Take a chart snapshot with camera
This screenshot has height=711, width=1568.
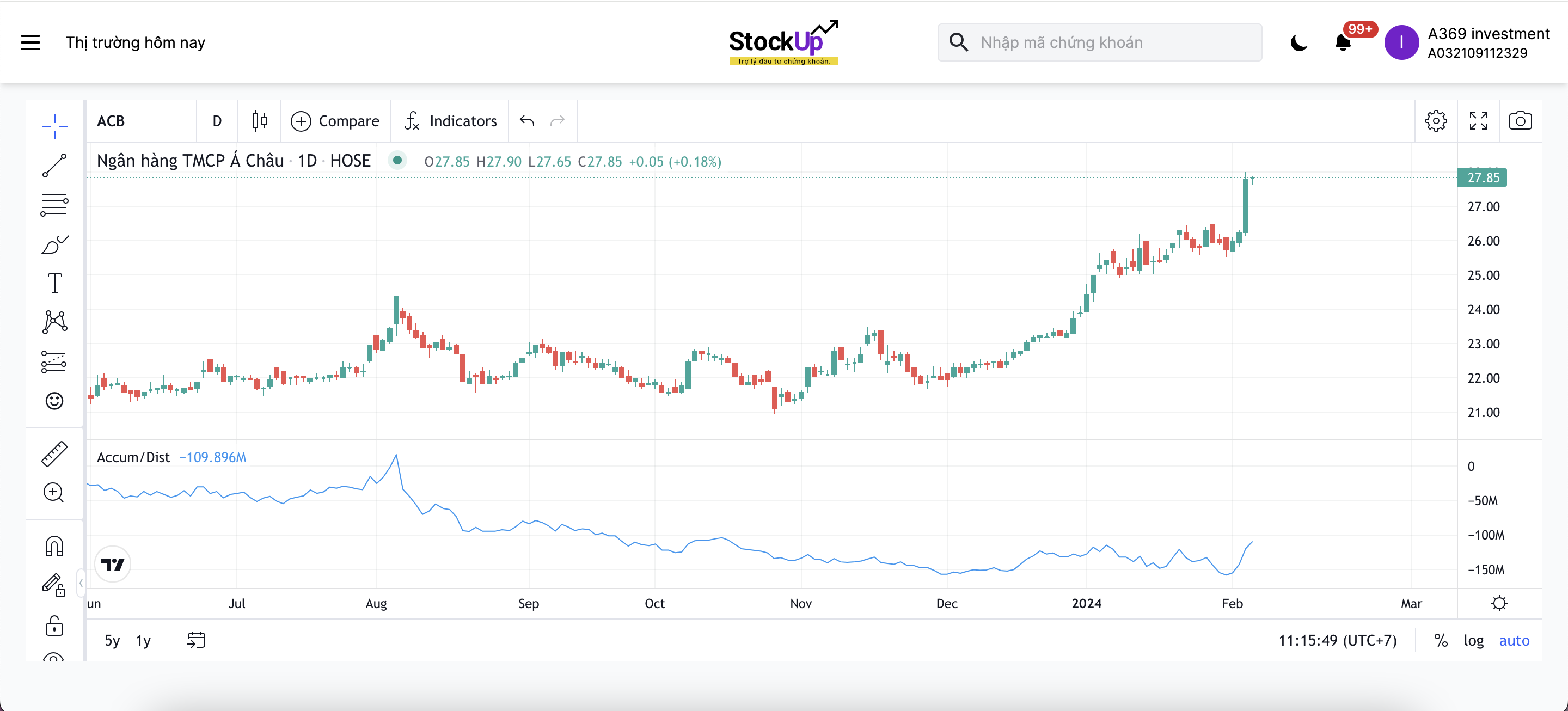pyautogui.click(x=1521, y=120)
